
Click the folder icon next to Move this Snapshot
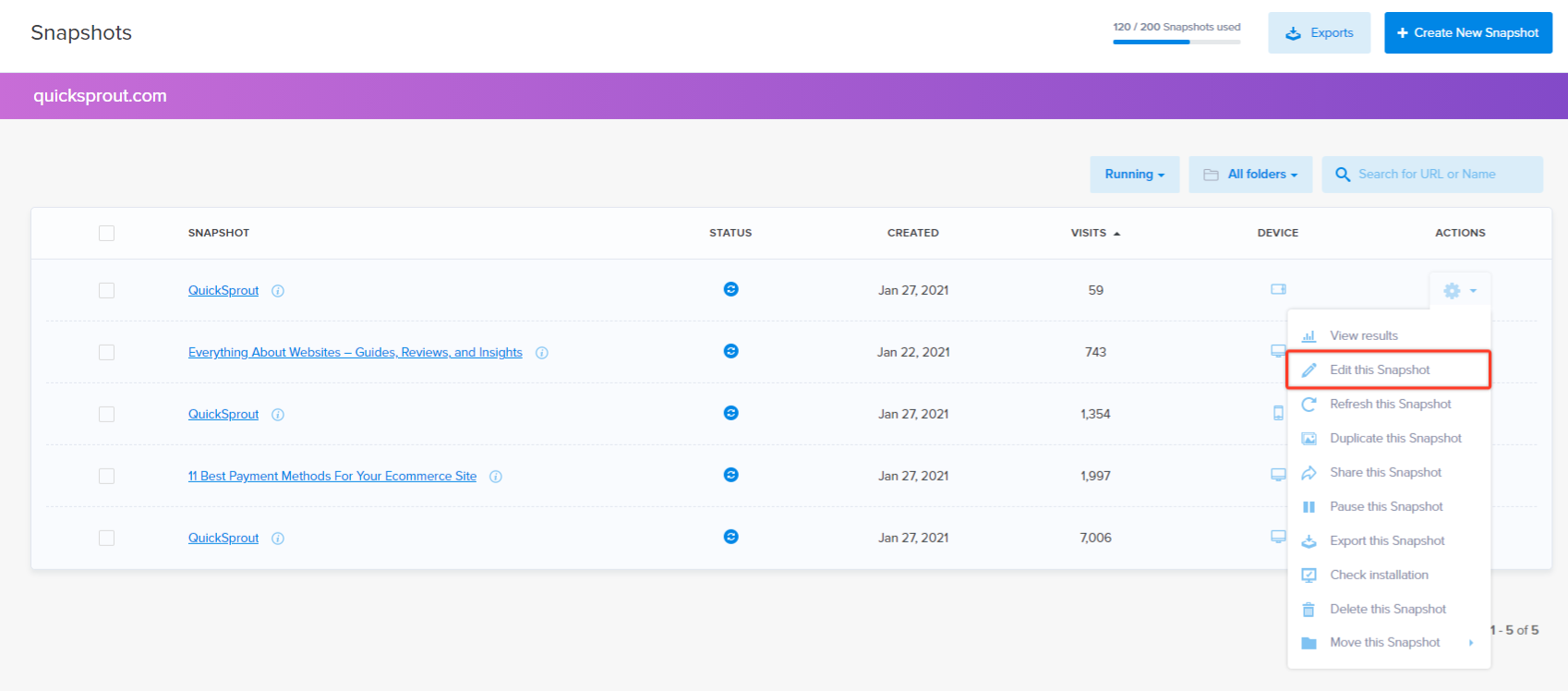(x=1309, y=643)
